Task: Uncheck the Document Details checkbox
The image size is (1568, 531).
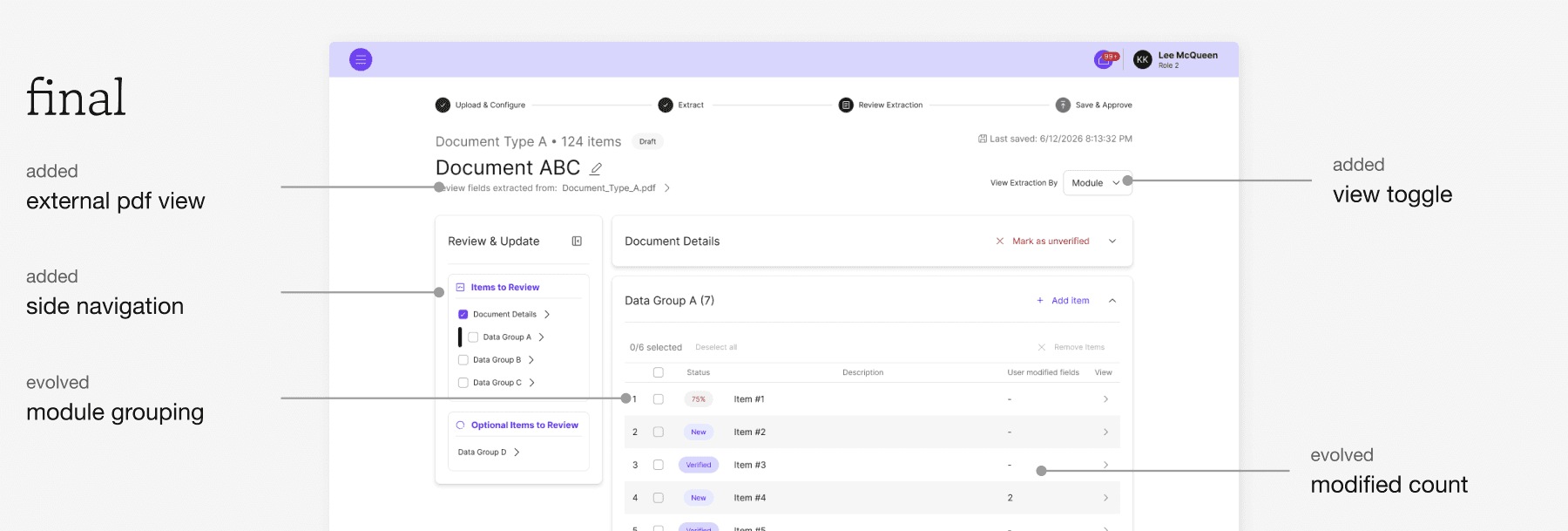Action: [463, 315]
